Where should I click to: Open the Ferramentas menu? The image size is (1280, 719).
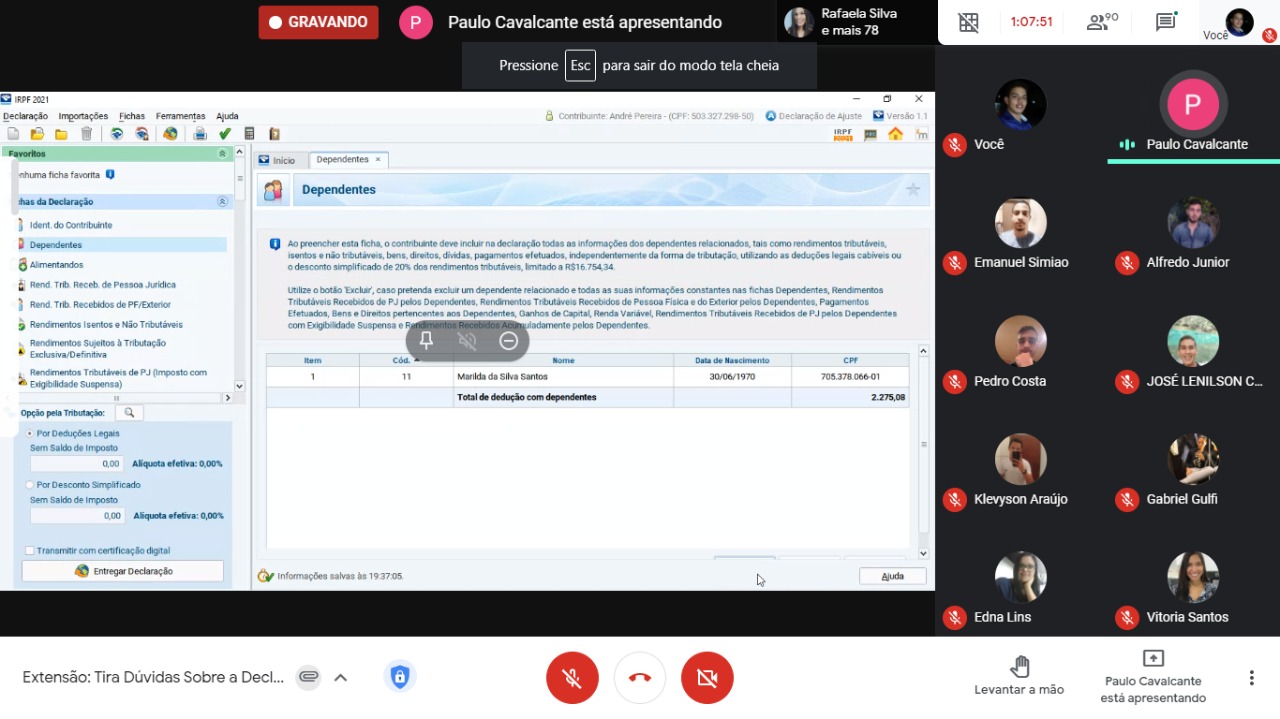(180, 116)
